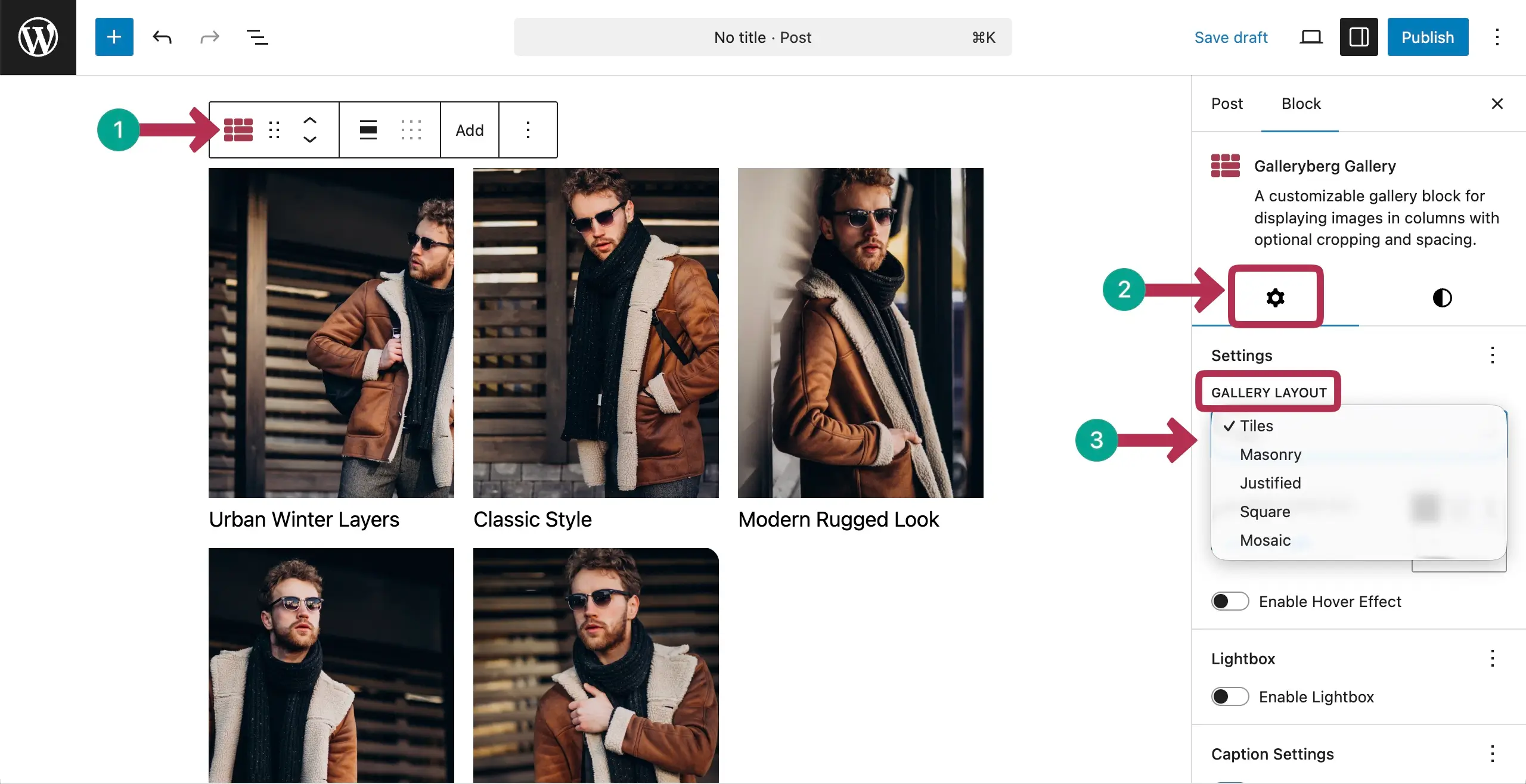Open the document overview panel
The height and width of the screenshot is (784, 1526).
click(257, 37)
